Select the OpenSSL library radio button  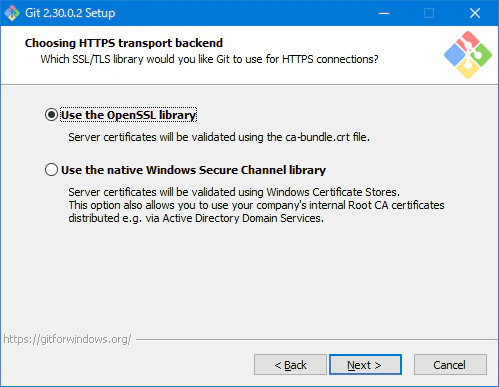[51, 115]
